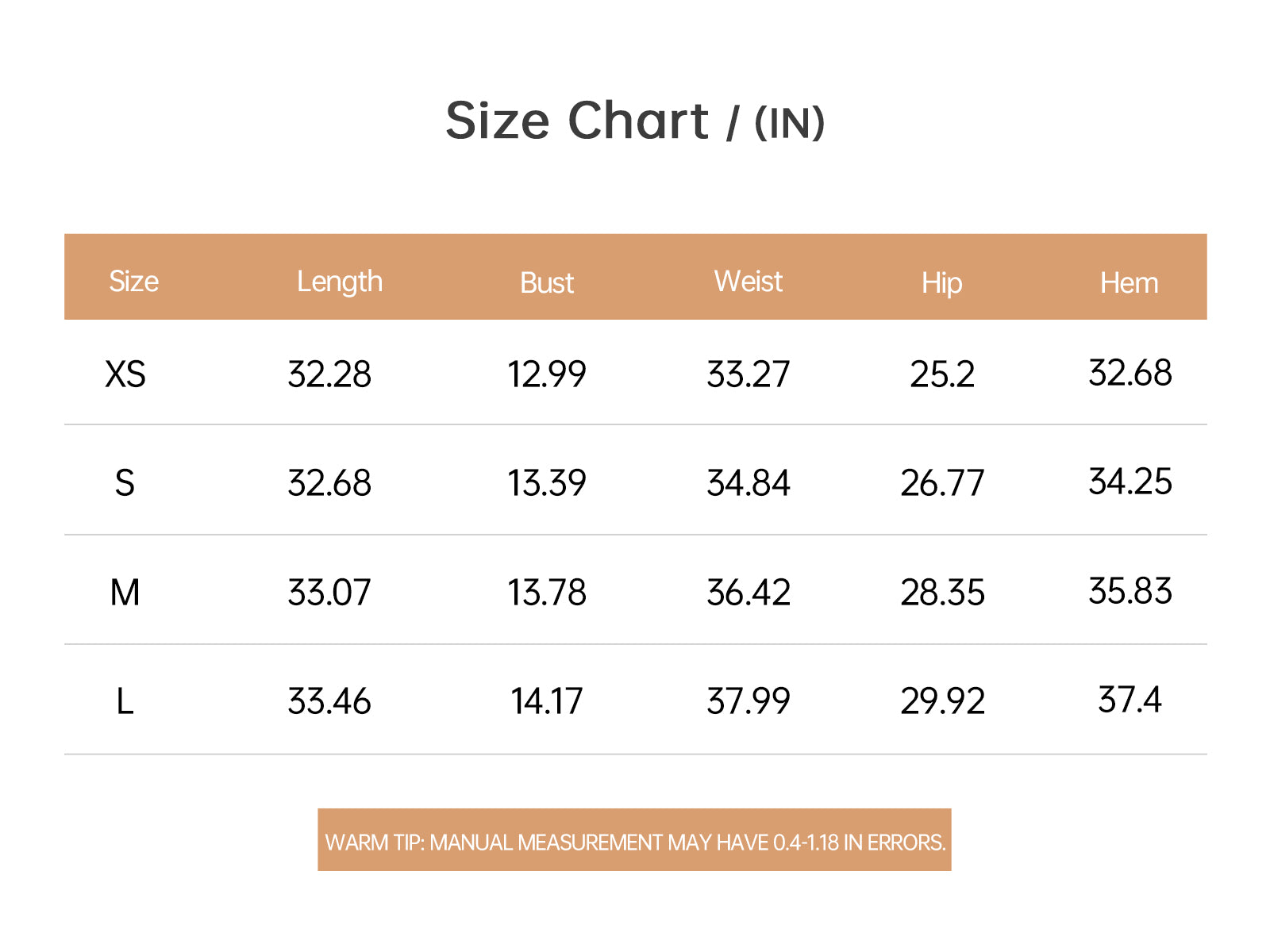The height and width of the screenshot is (952, 1270).
Task: Select the hip value 29.92
Action: [942, 701]
